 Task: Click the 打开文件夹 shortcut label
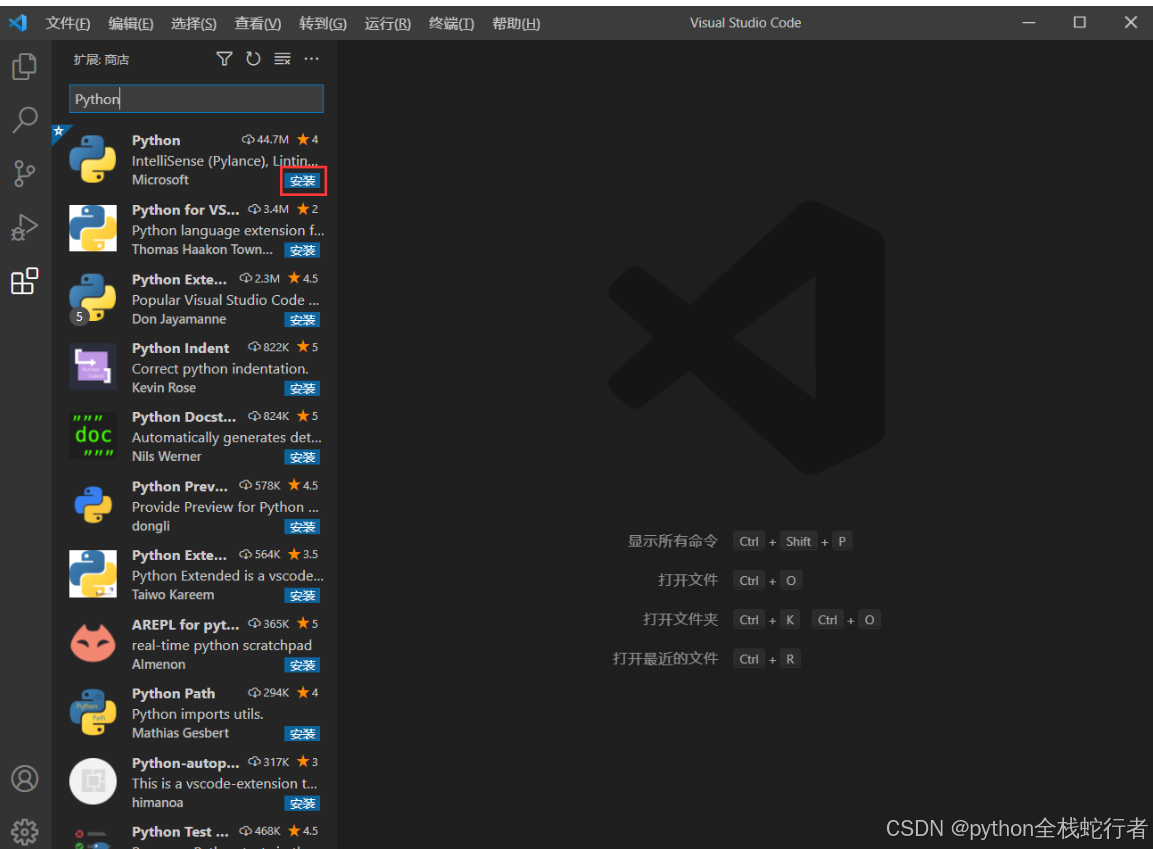[680, 619]
